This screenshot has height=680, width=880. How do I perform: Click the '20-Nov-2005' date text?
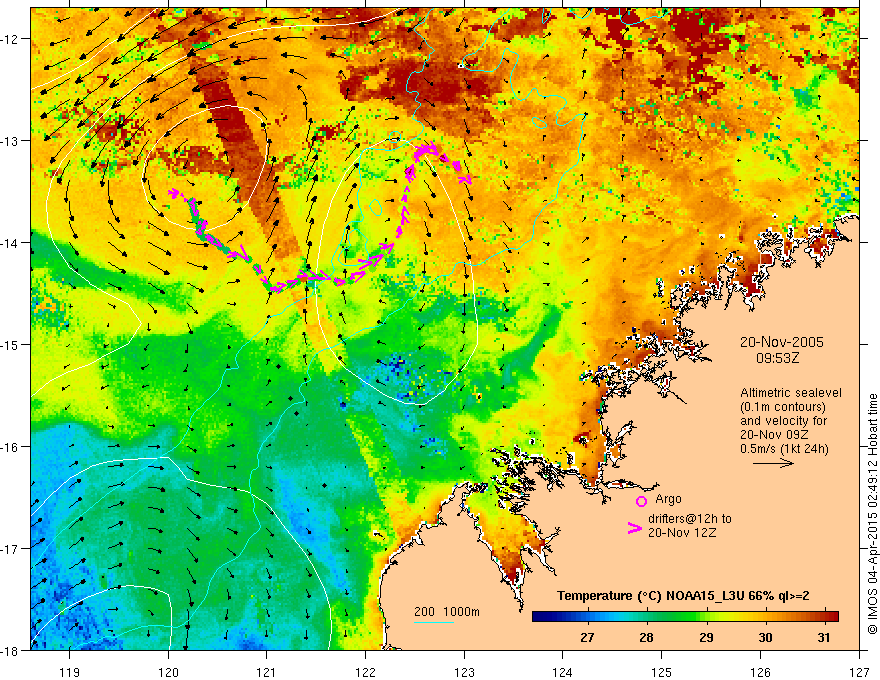pos(782,342)
